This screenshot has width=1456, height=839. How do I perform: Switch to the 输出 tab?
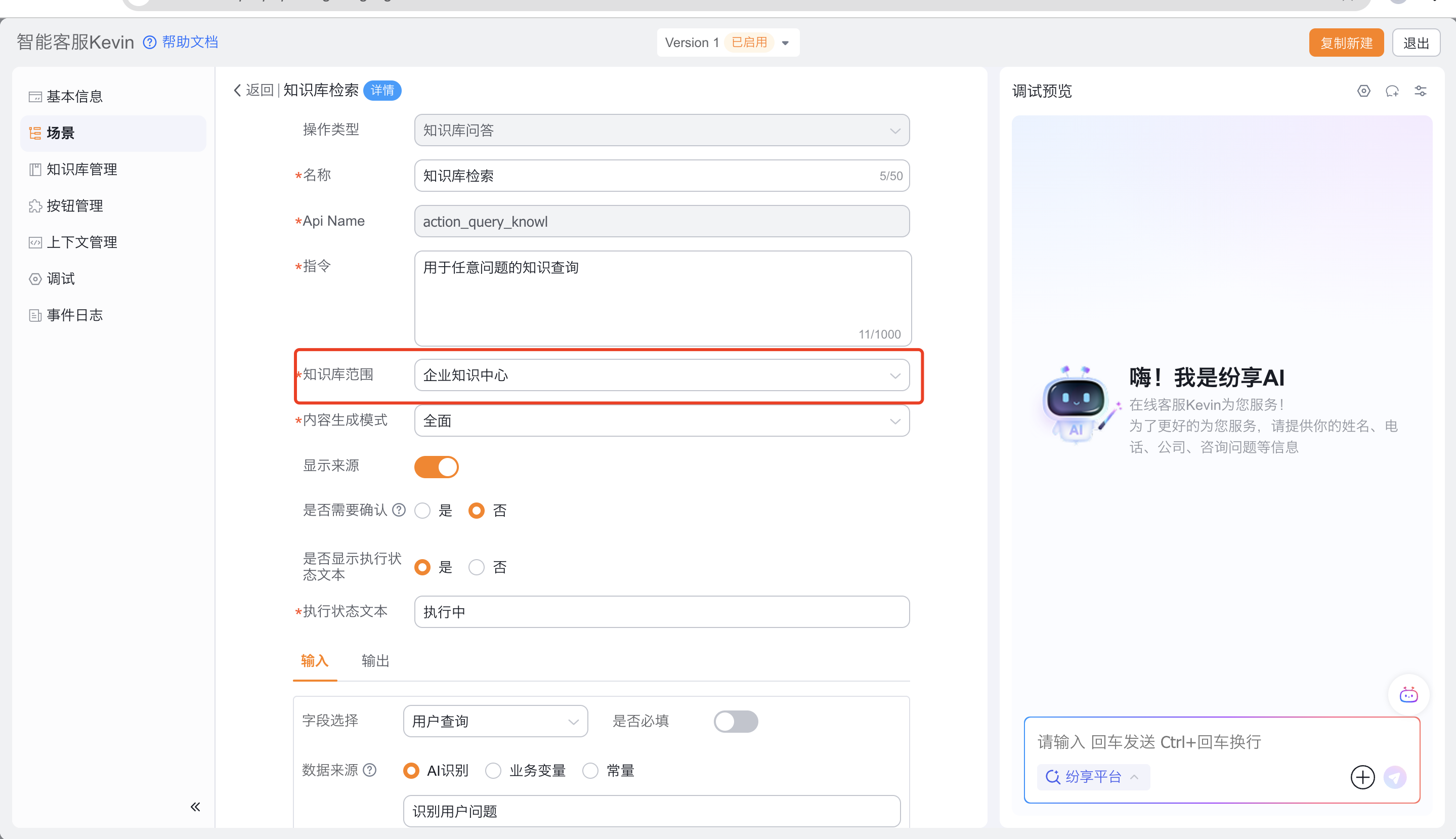375,661
